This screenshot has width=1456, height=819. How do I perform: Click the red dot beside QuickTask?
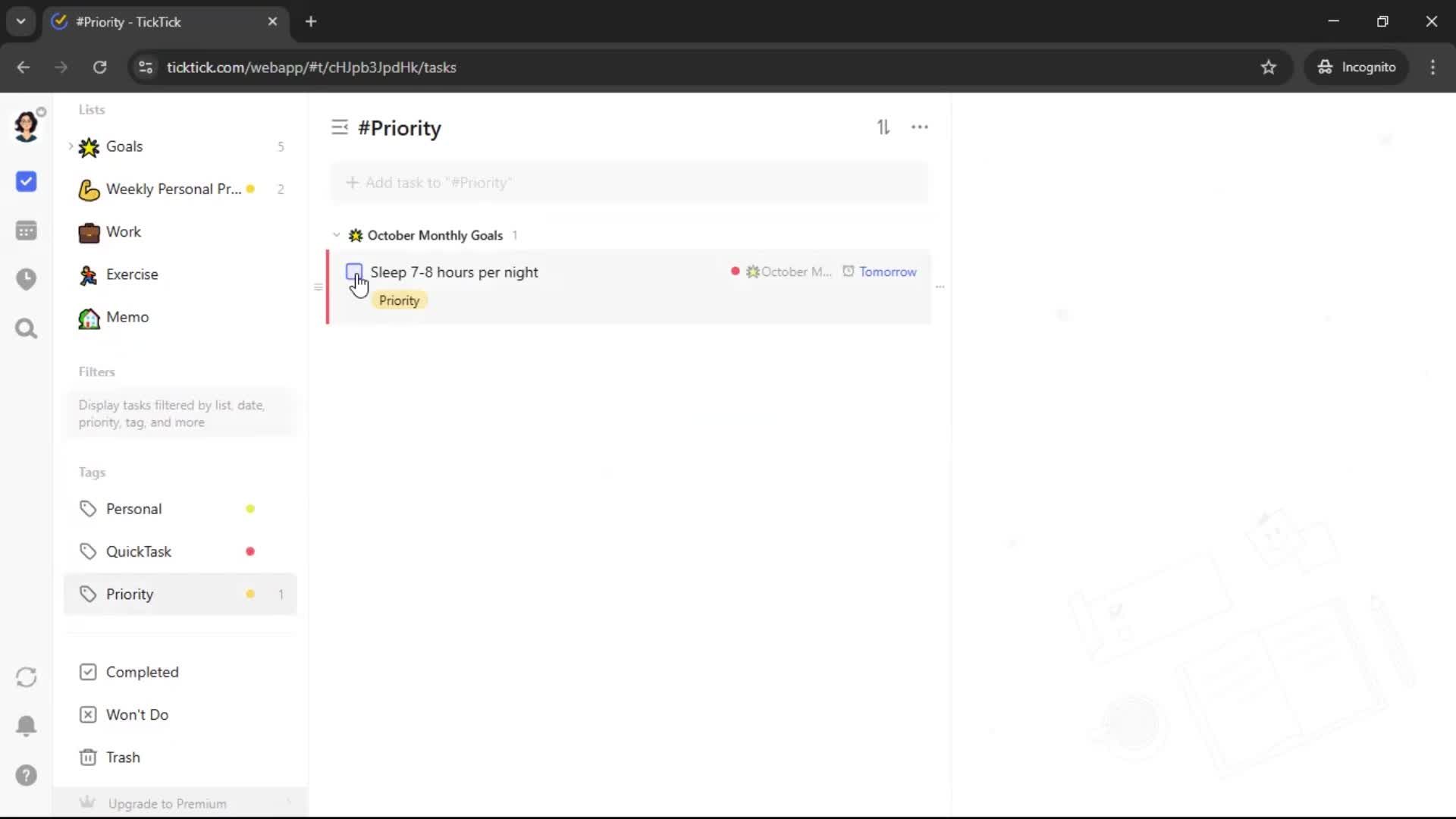pos(250,551)
